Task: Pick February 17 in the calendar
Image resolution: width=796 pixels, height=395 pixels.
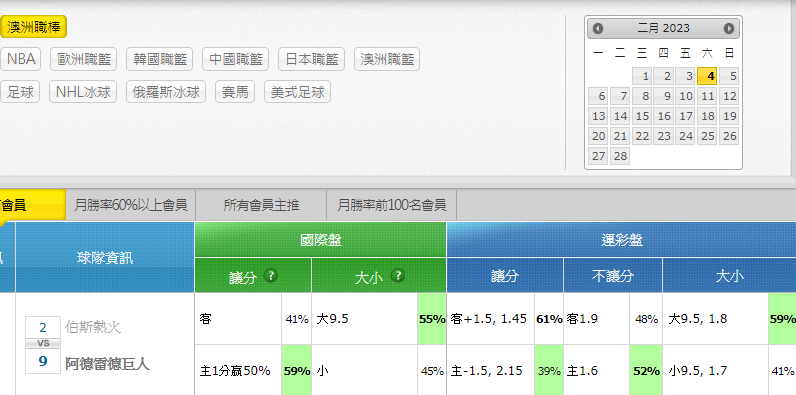Action: pyautogui.click(x=685, y=116)
